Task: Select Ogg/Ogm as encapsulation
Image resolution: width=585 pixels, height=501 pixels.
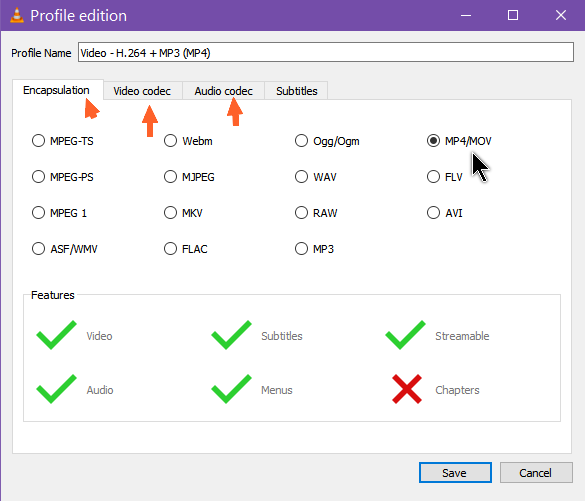Action: click(327, 141)
